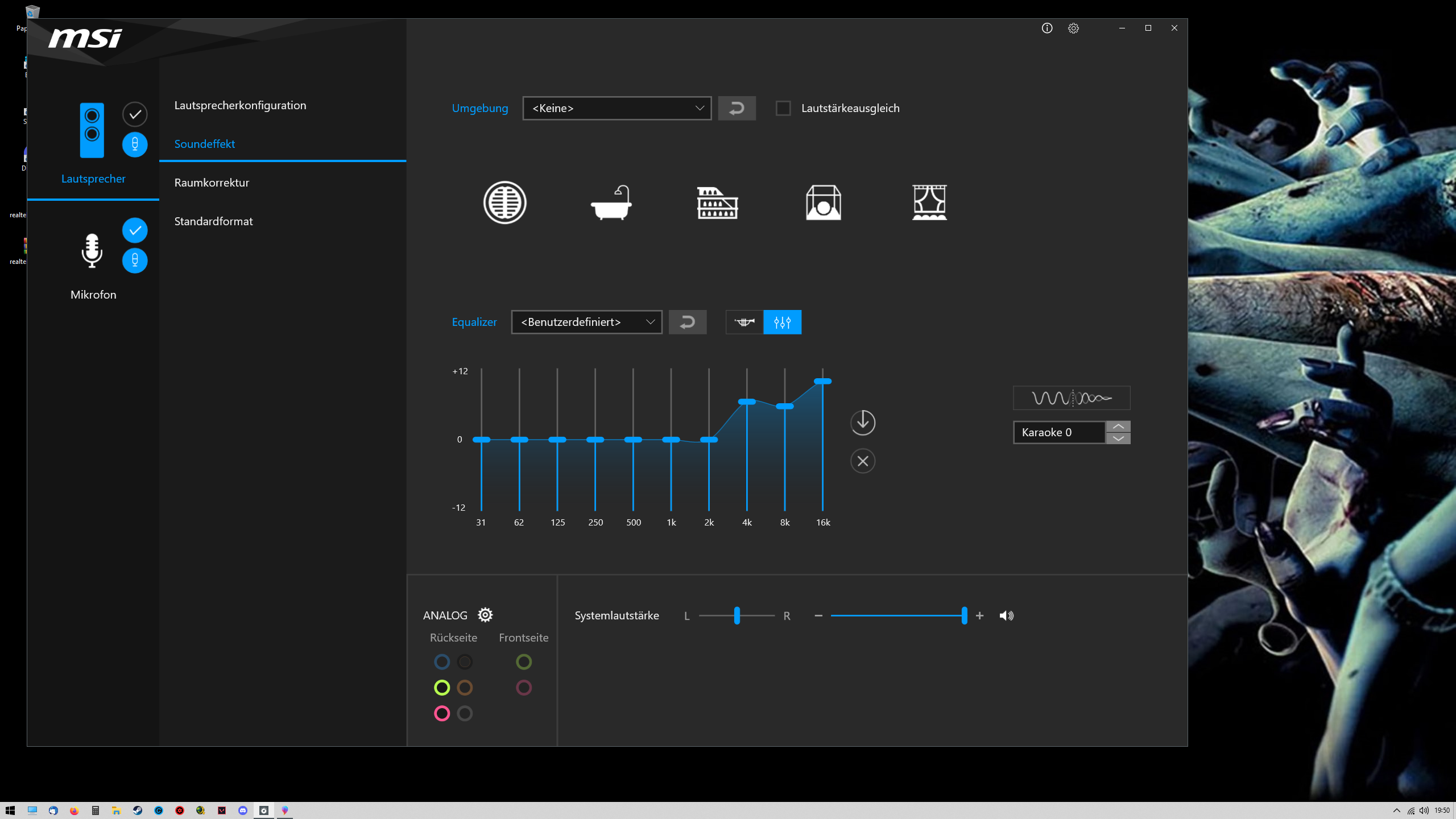Mute the system volume speaker icon
The width and height of the screenshot is (1456, 819).
(x=1006, y=615)
